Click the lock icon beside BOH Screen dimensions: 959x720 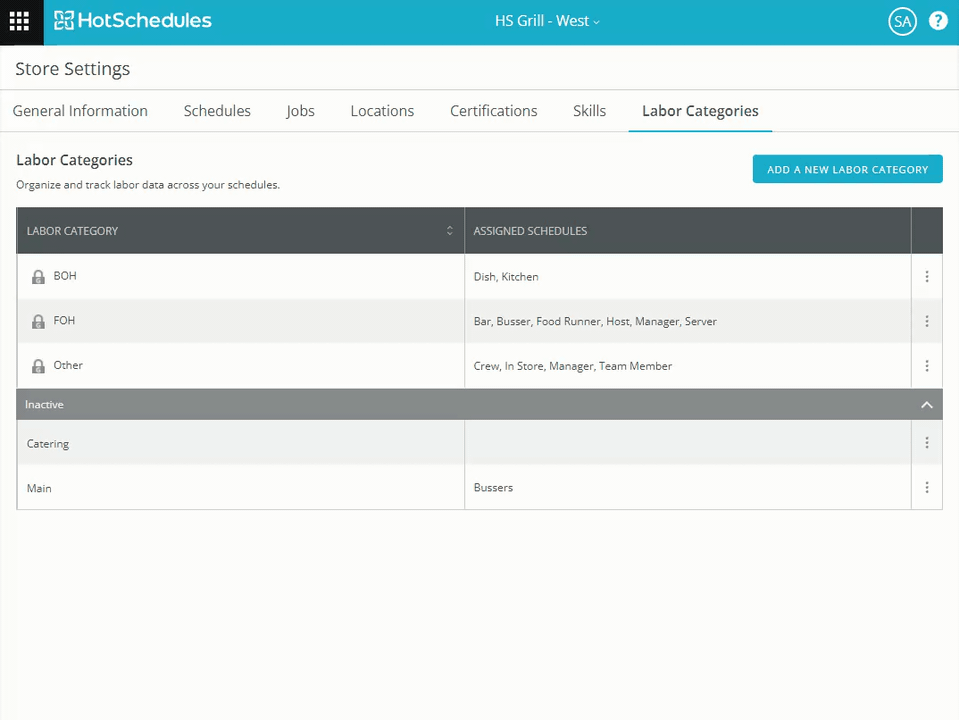tap(38, 276)
